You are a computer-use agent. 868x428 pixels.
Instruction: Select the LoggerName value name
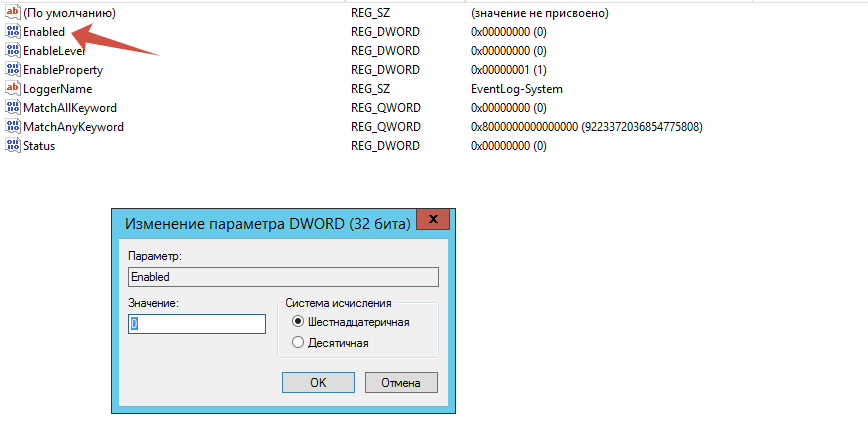pos(58,89)
